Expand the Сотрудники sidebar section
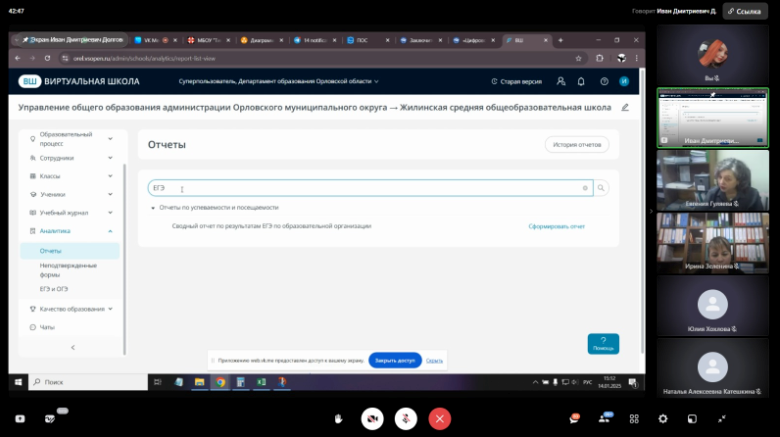The width and height of the screenshot is (780, 437). [110, 158]
